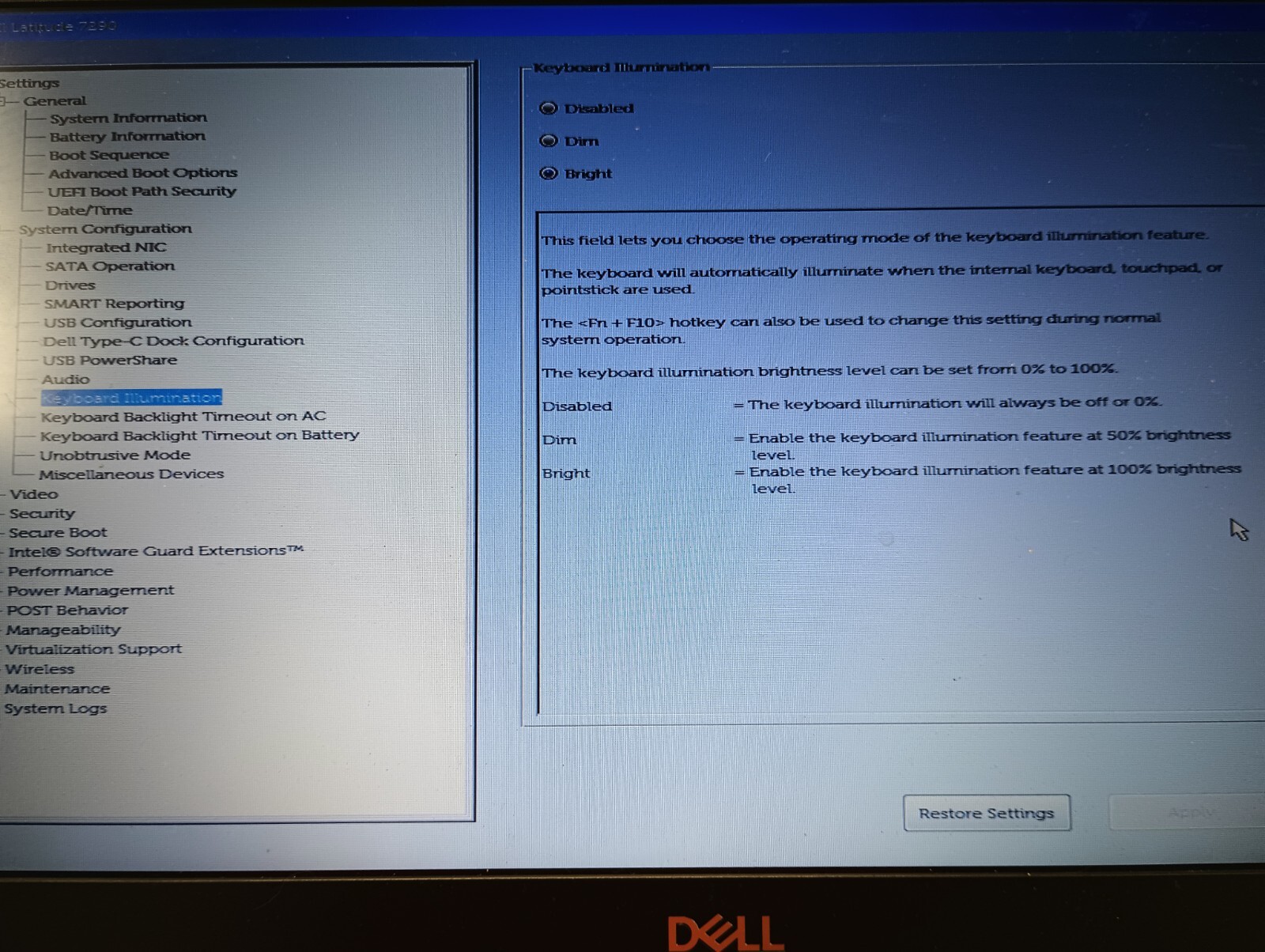Expand the Video category
The image size is (1265, 952).
pos(33,494)
